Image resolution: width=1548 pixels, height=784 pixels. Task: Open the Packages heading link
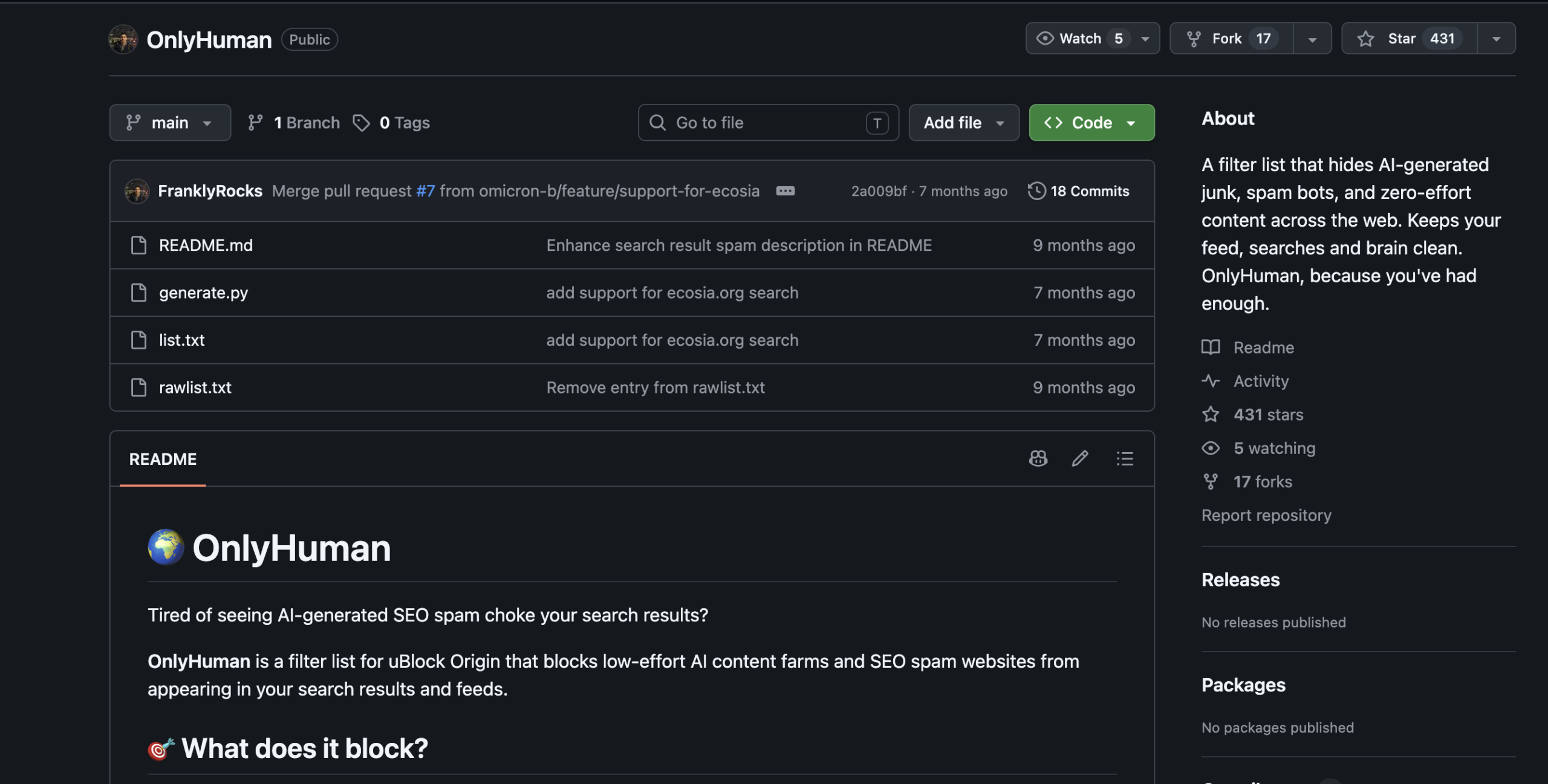pos(1243,685)
